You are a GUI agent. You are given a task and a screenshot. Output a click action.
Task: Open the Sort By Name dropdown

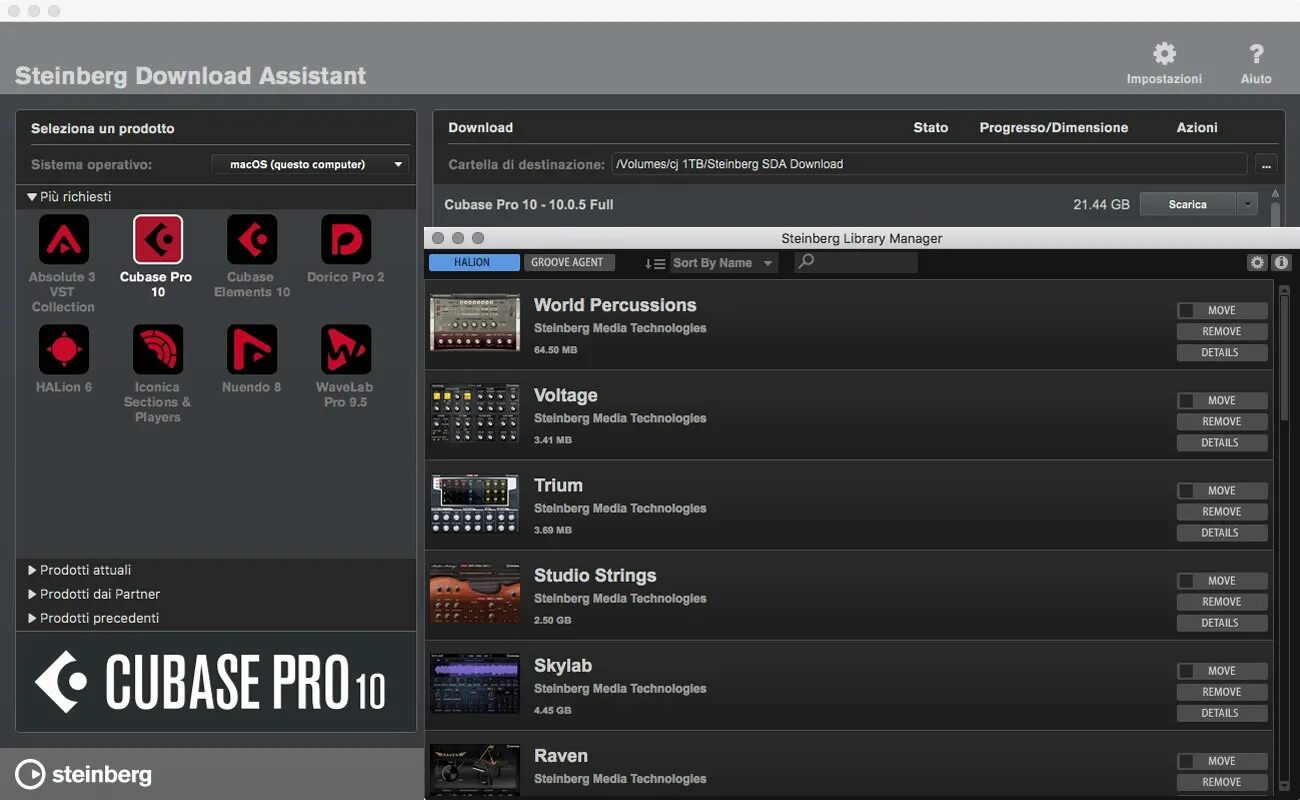point(724,263)
